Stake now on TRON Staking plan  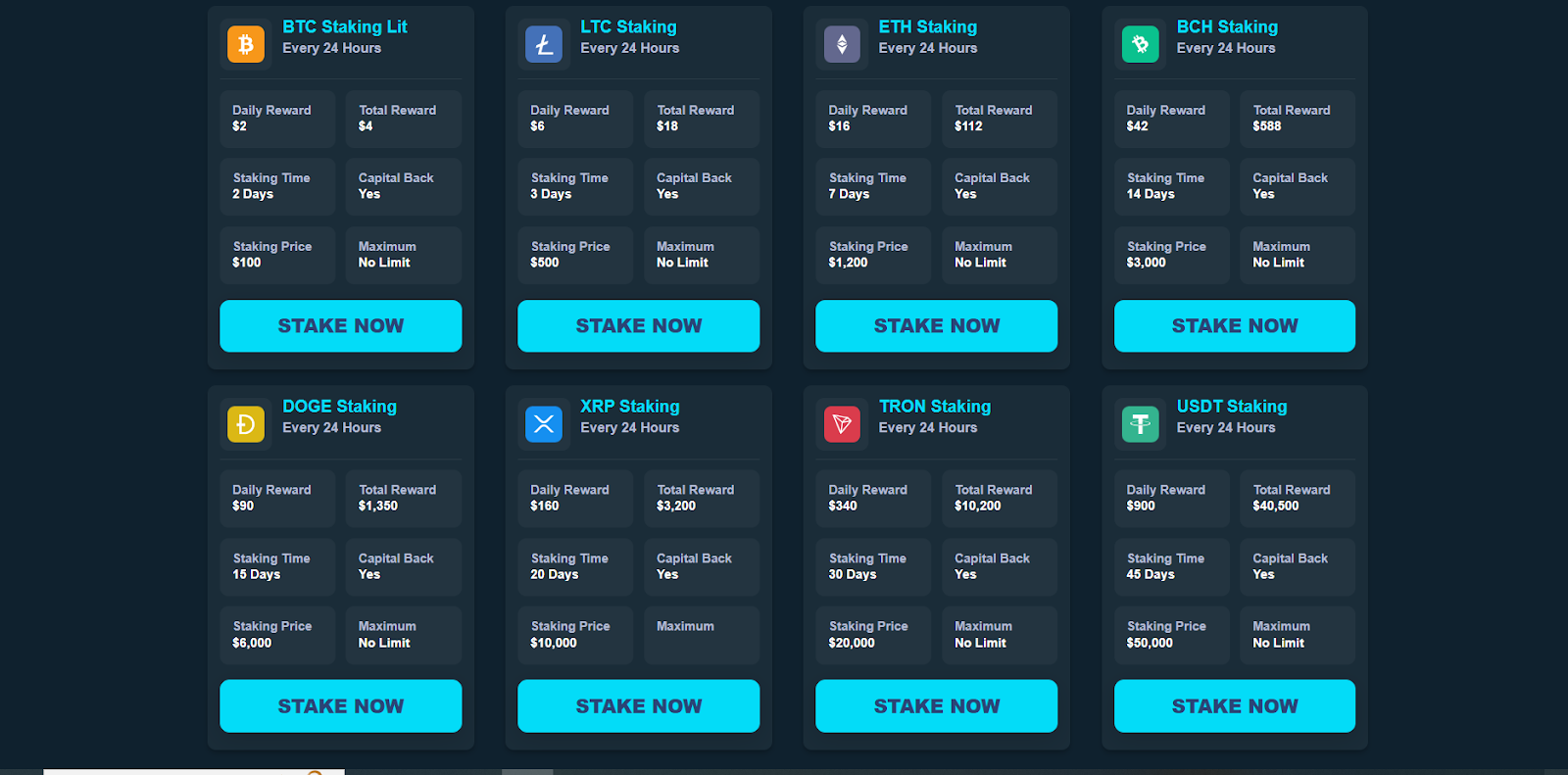pyautogui.click(x=936, y=705)
